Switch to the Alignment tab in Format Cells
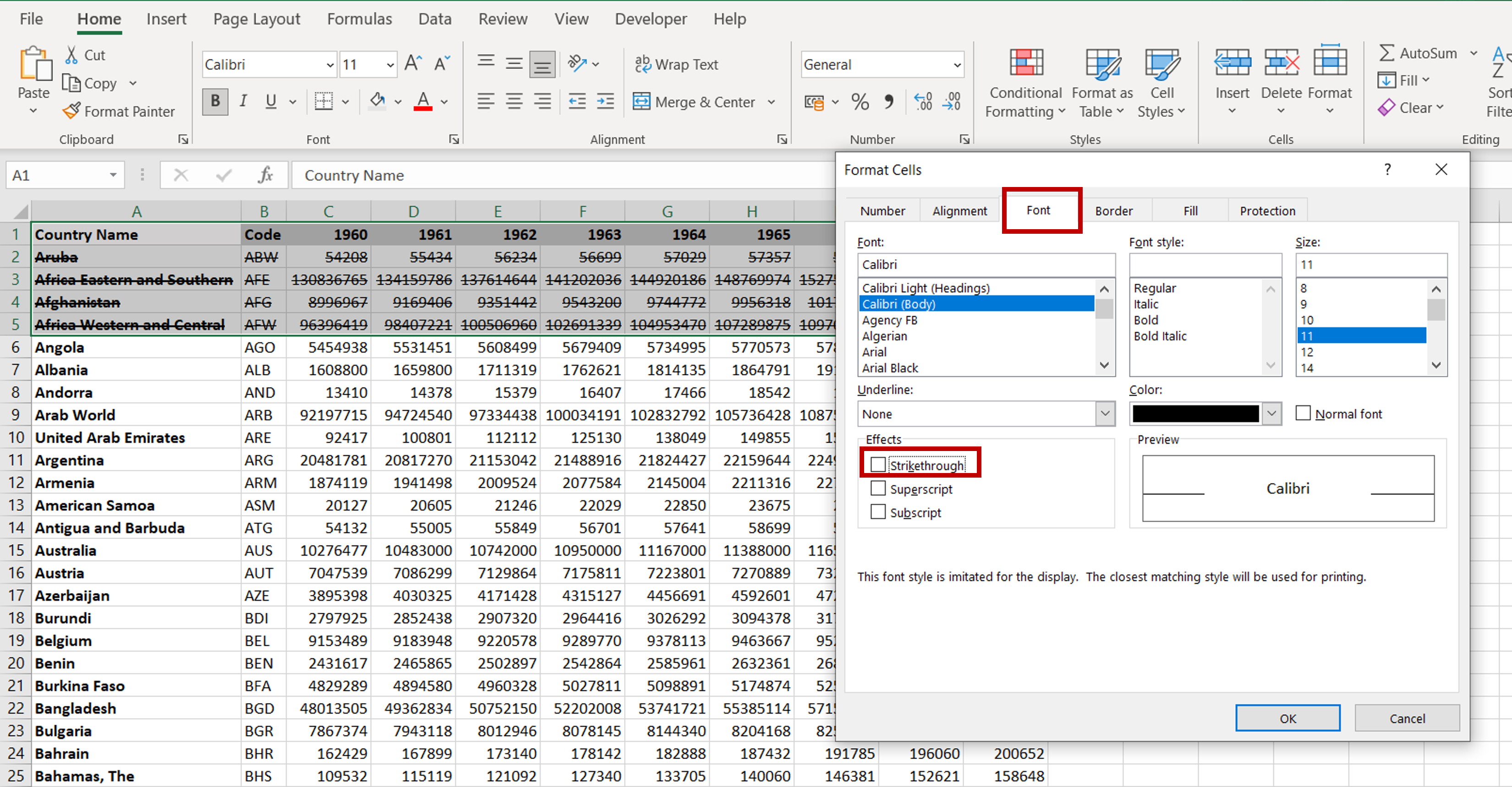The image size is (1512, 787). point(959,211)
